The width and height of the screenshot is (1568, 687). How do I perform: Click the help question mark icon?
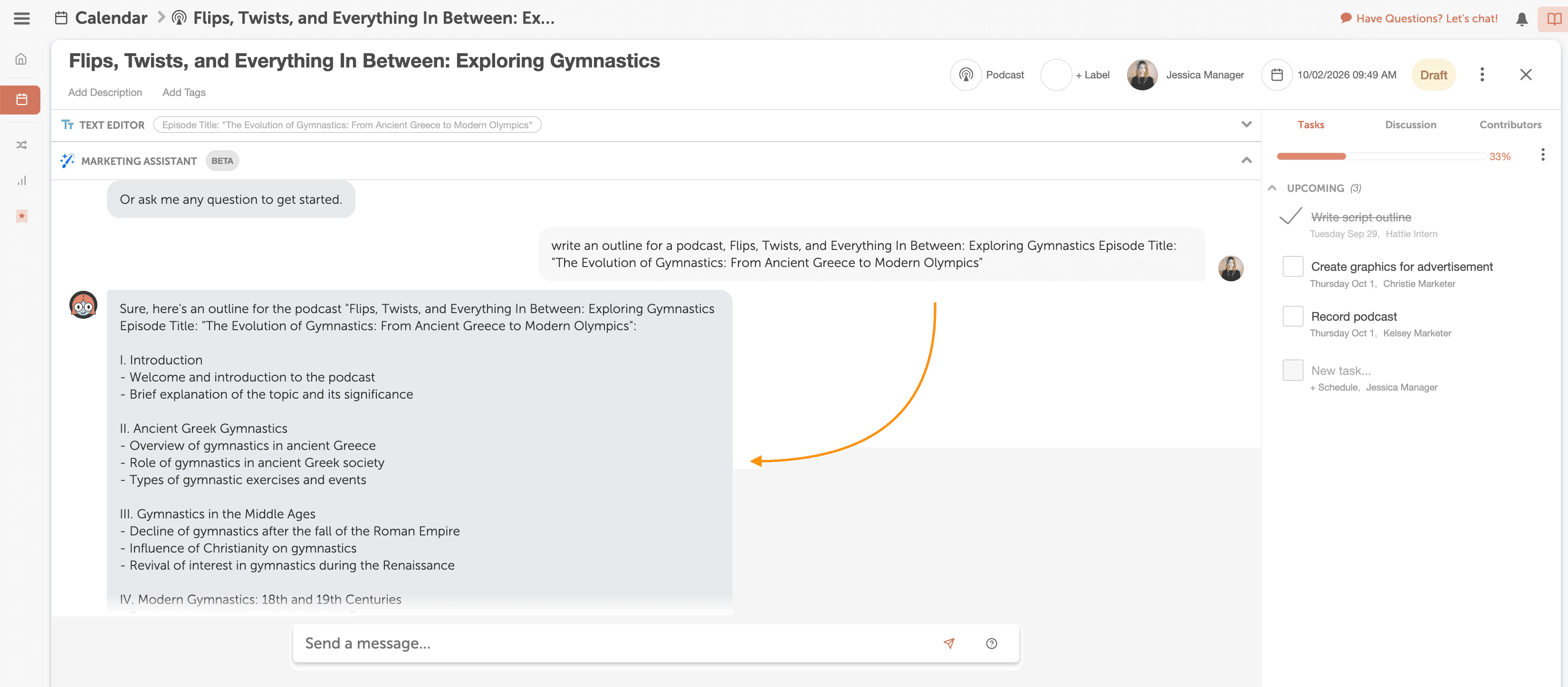(x=991, y=643)
